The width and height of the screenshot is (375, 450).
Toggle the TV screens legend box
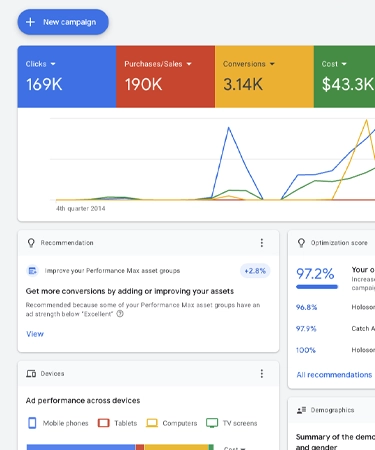212,423
